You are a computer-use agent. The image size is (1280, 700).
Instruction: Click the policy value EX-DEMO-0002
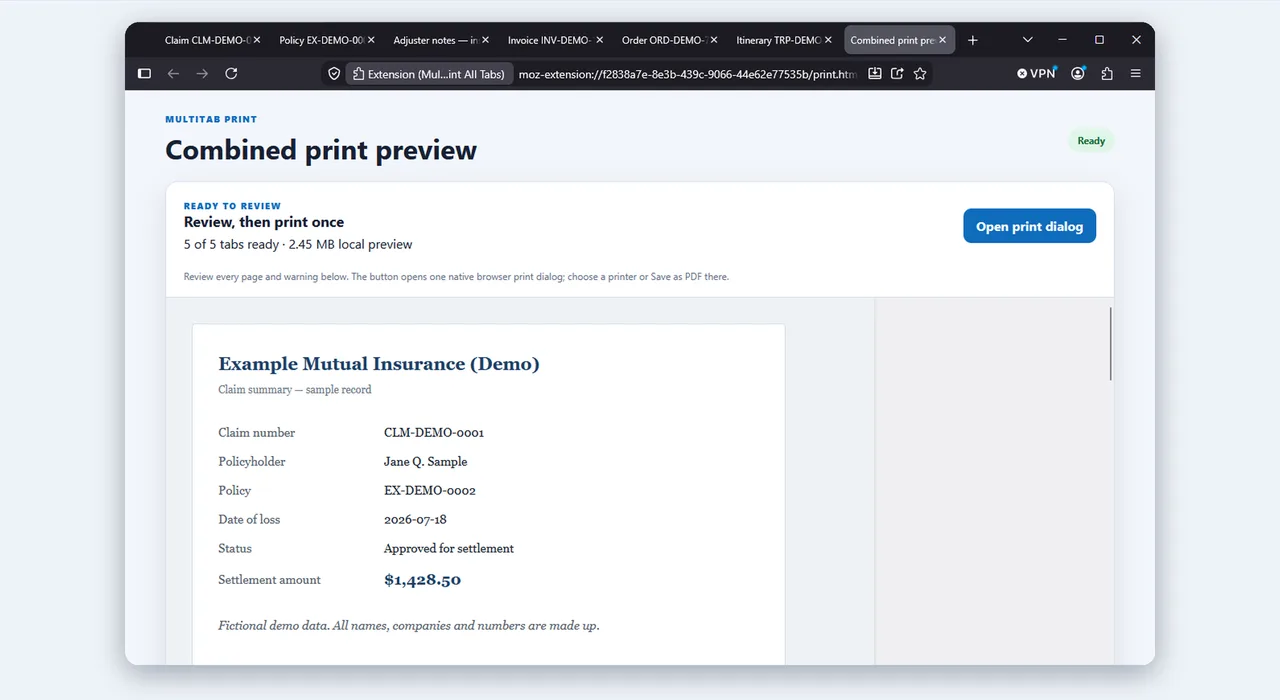pos(430,491)
